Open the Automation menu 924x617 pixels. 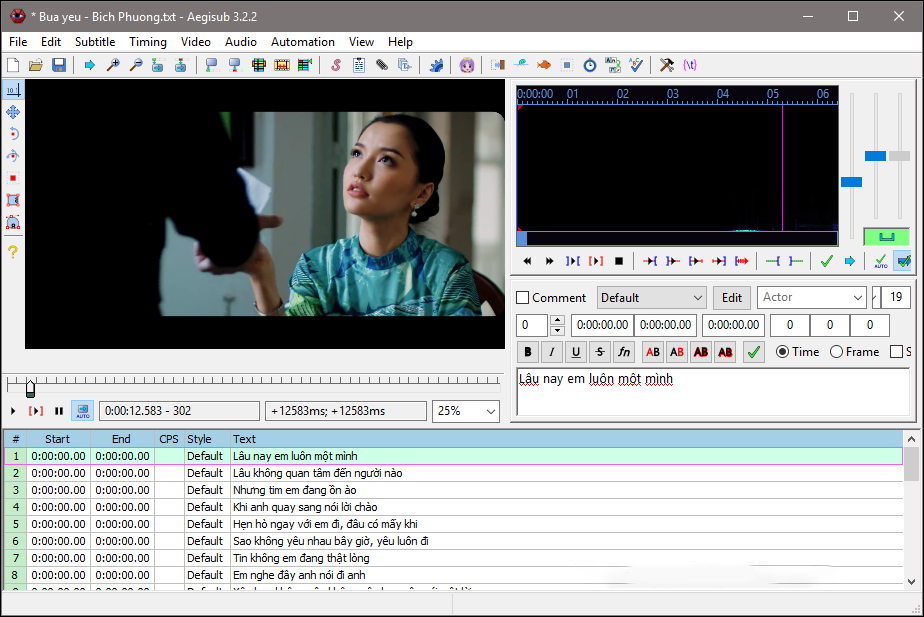pyautogui.click(x=303, y=42)
